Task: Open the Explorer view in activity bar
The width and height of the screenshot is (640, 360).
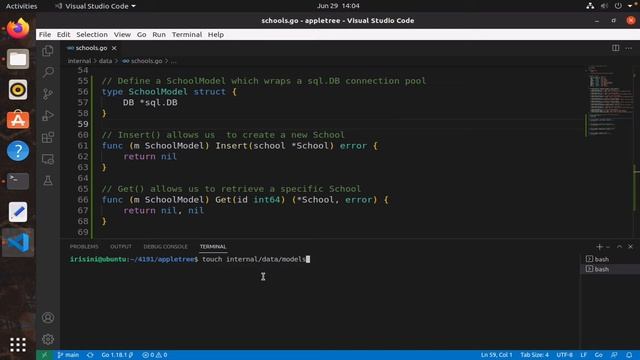Action: tap(48, 51)
